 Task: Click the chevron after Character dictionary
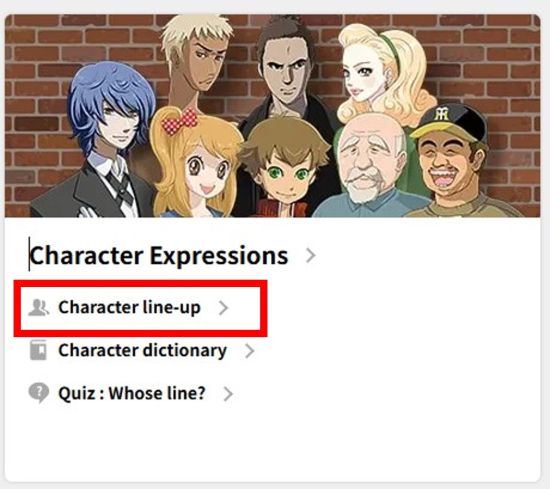coord(249,351)
